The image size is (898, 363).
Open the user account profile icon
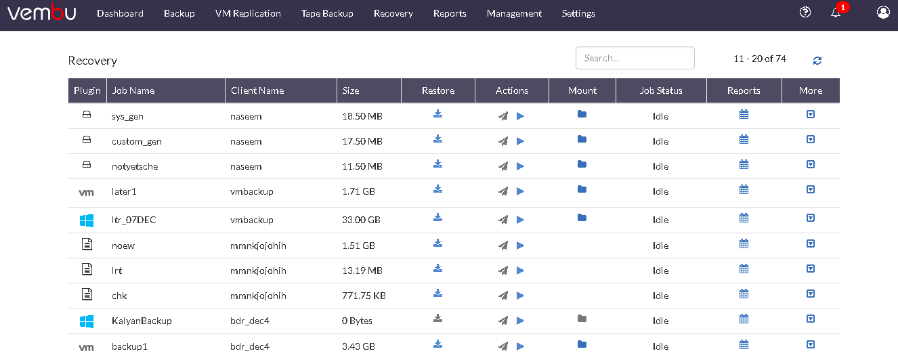click(883, 13)
